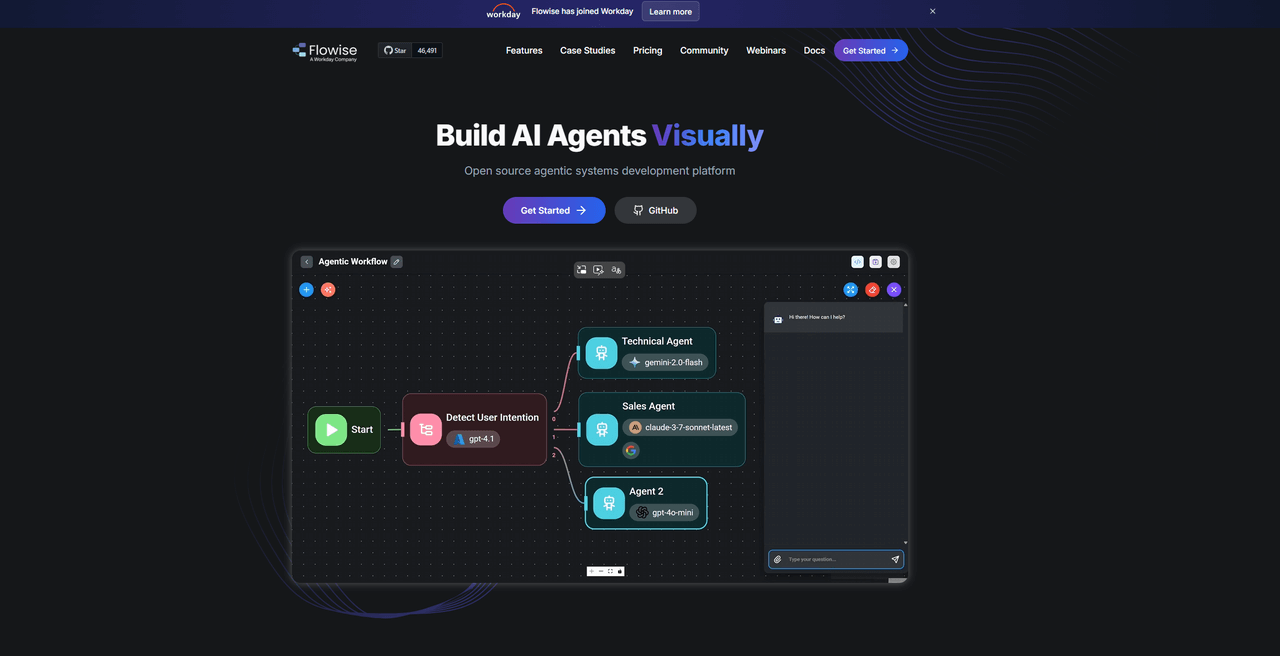Image resolution: width=1280 pixels, height=656 pixels.
Task: Click the Type your question input
Action: (836, 559)
